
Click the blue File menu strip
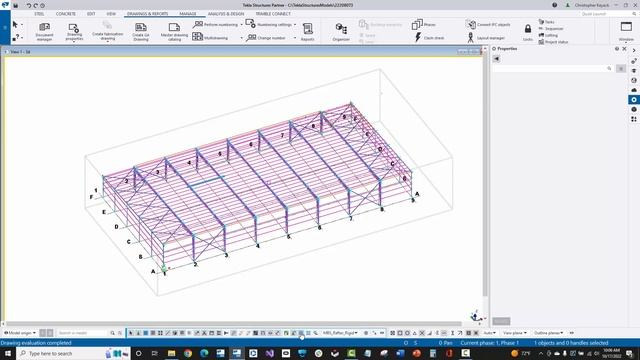pos(5,28)
